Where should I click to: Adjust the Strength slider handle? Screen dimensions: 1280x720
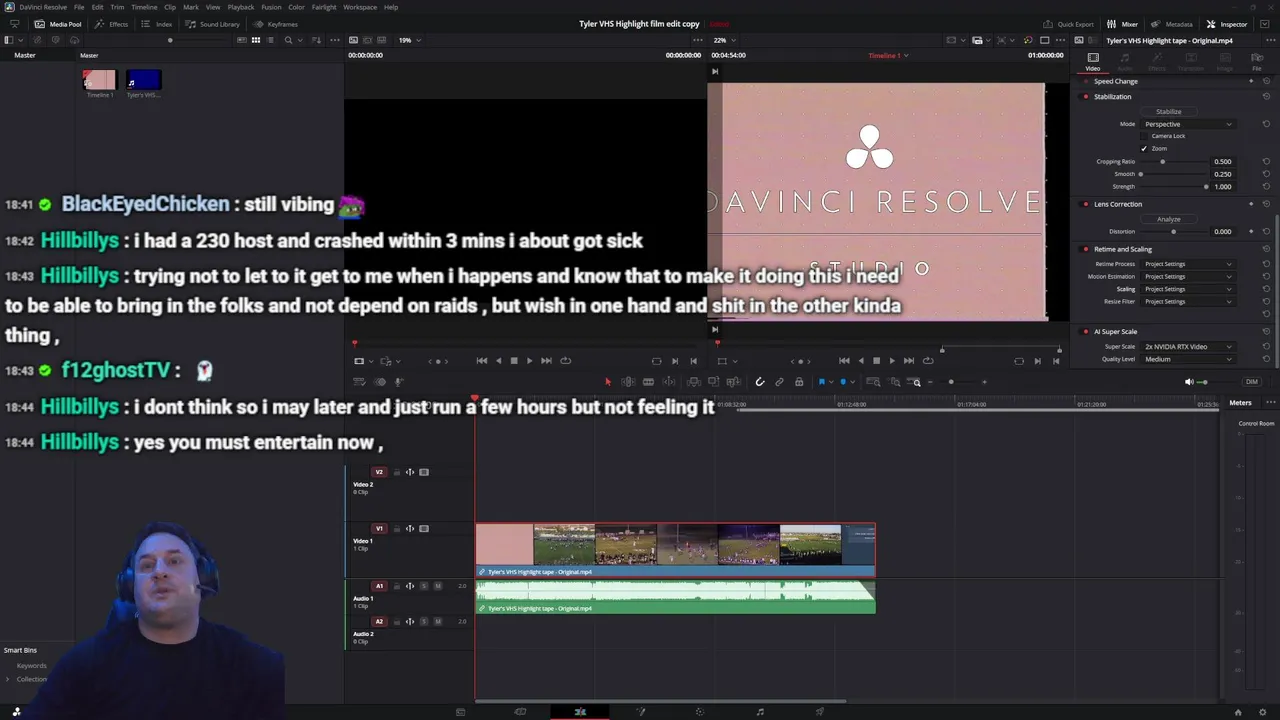pos(1206,187)
